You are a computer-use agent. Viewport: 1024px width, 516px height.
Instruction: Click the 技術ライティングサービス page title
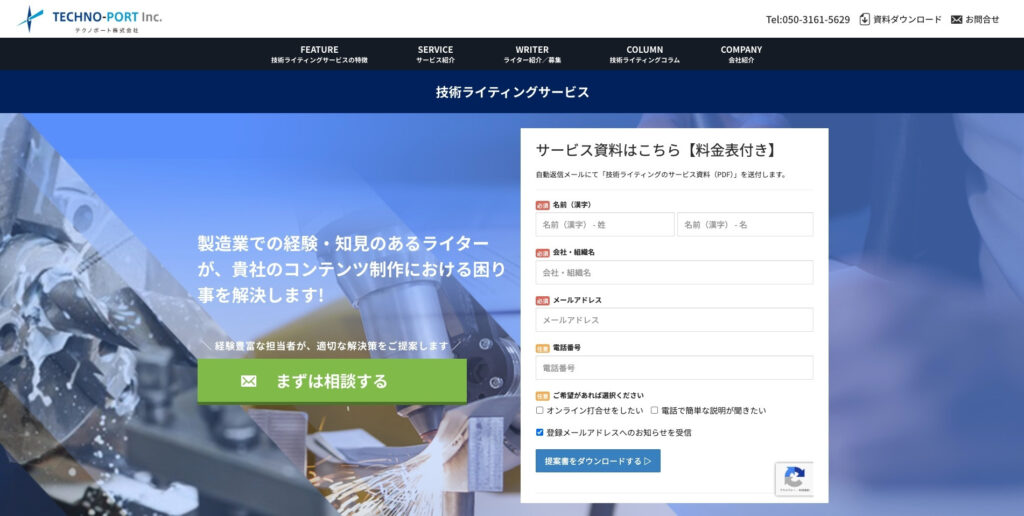tap(513, 92)
